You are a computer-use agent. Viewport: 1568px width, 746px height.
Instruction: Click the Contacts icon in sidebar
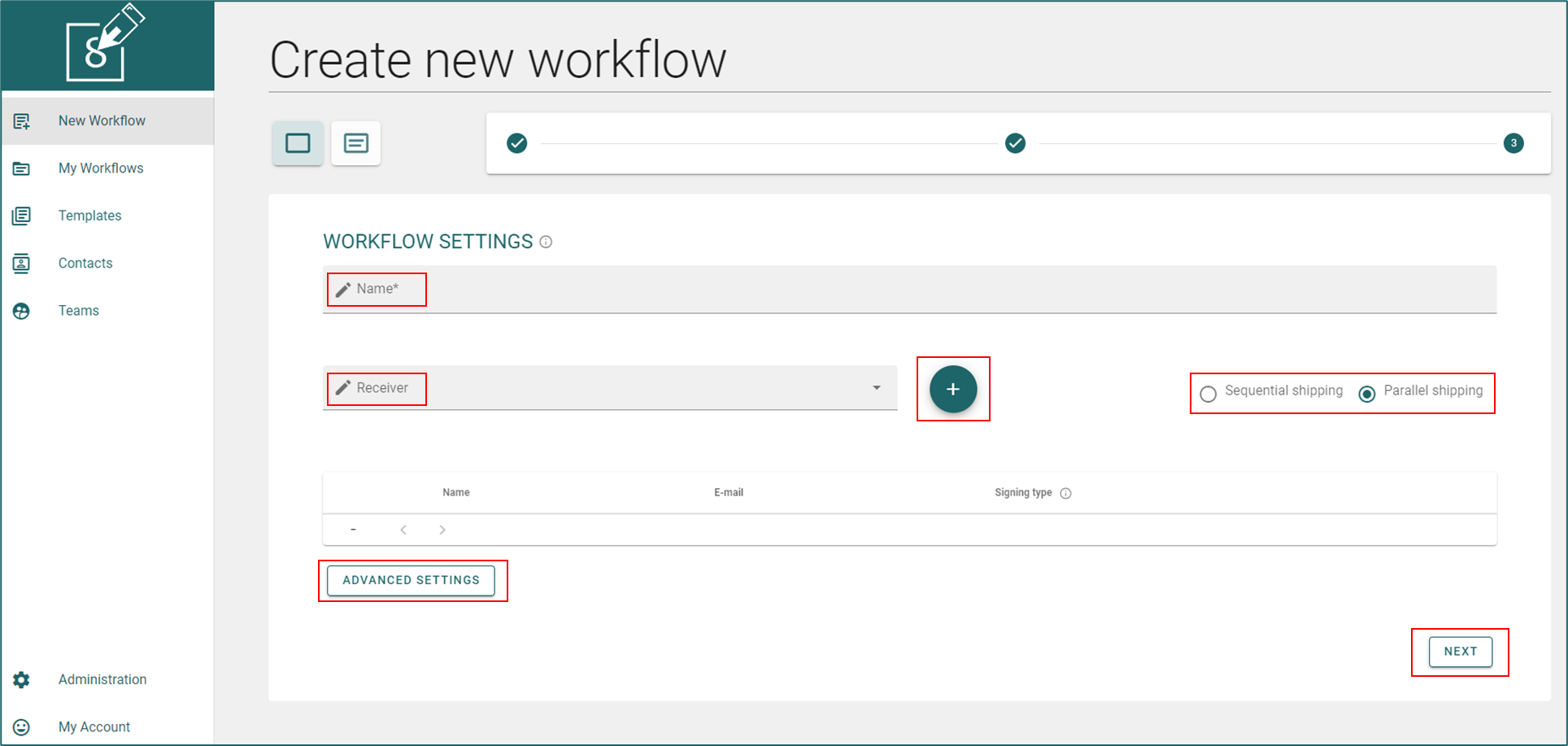pos(22,264)
